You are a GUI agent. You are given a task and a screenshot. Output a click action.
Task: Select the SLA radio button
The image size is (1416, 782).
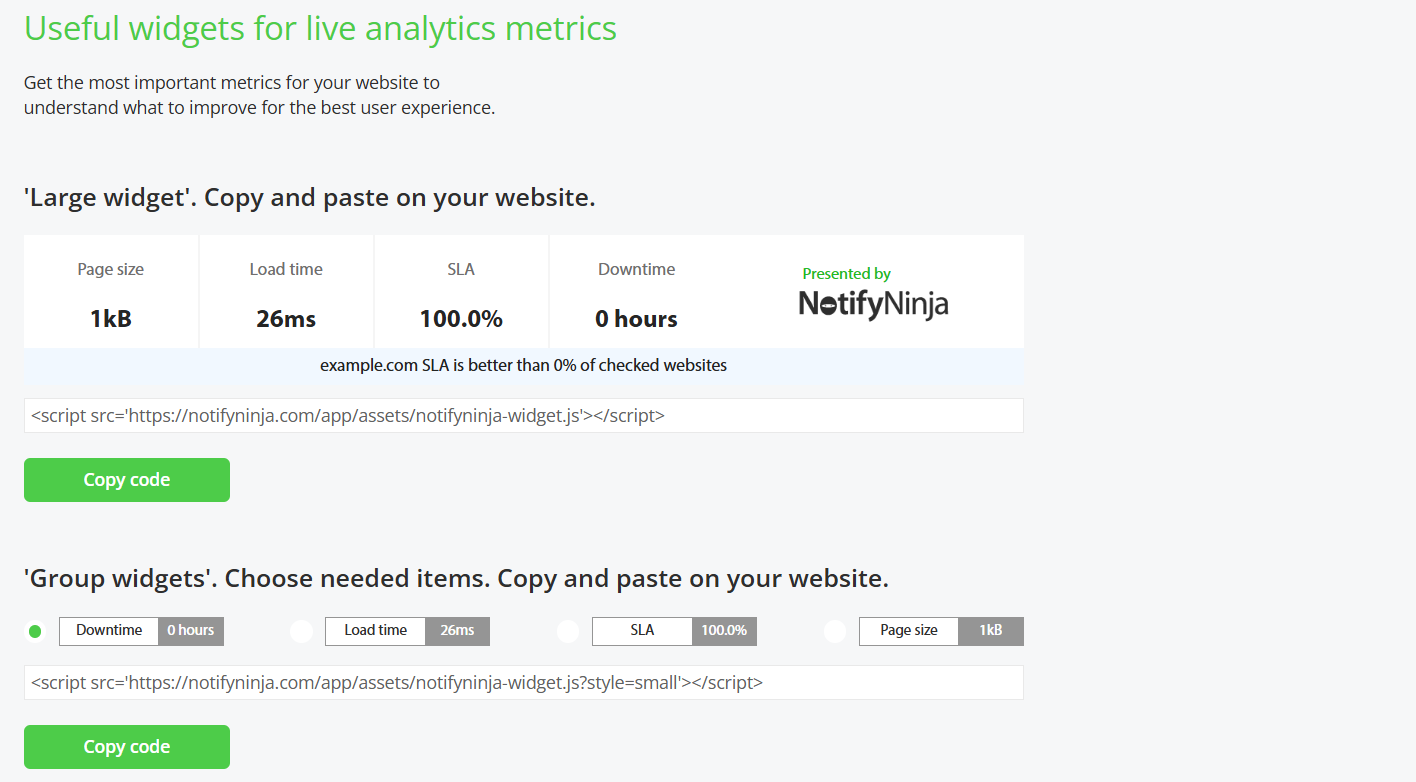click(568, 631)
